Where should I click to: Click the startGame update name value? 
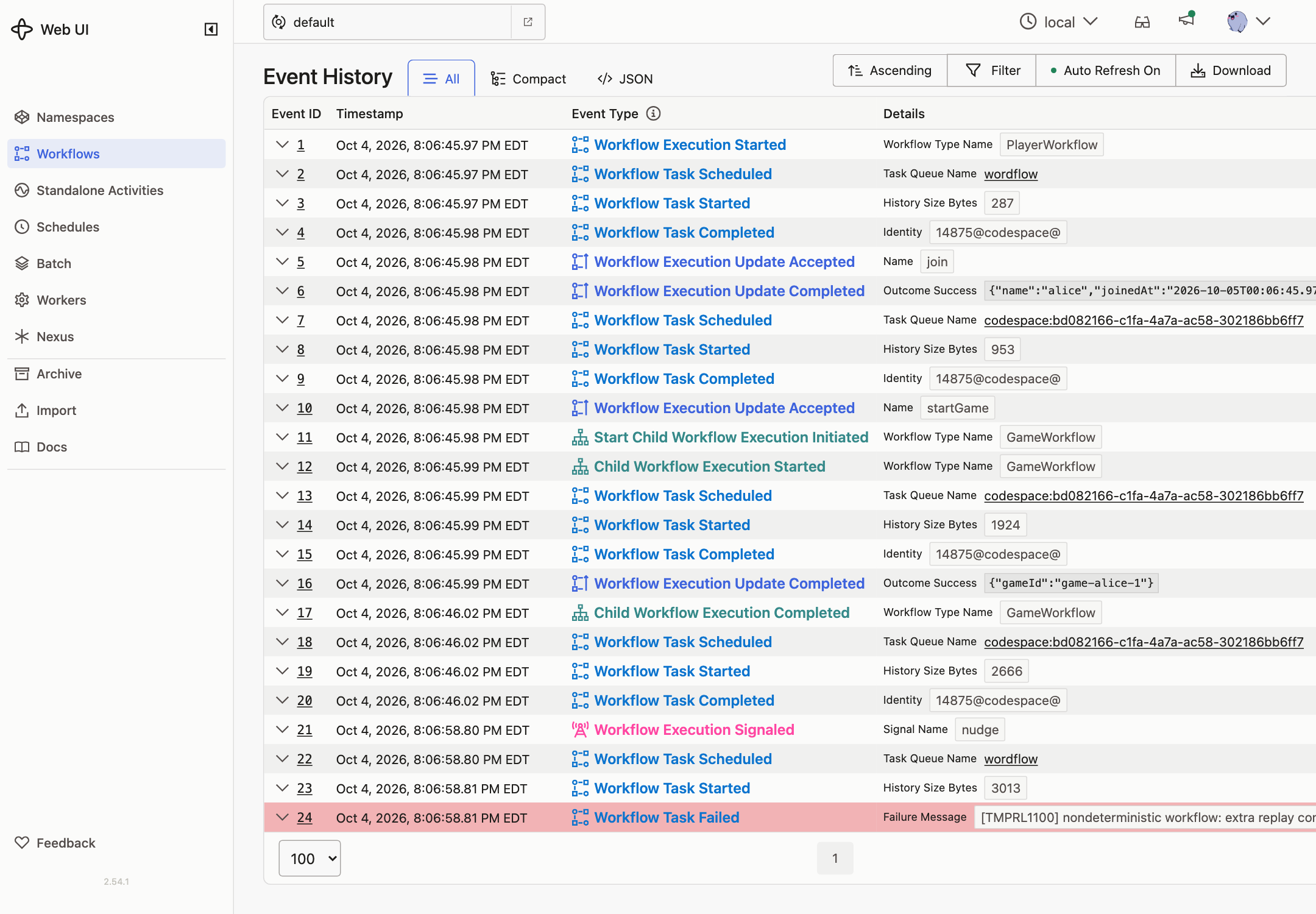point(958,408)
